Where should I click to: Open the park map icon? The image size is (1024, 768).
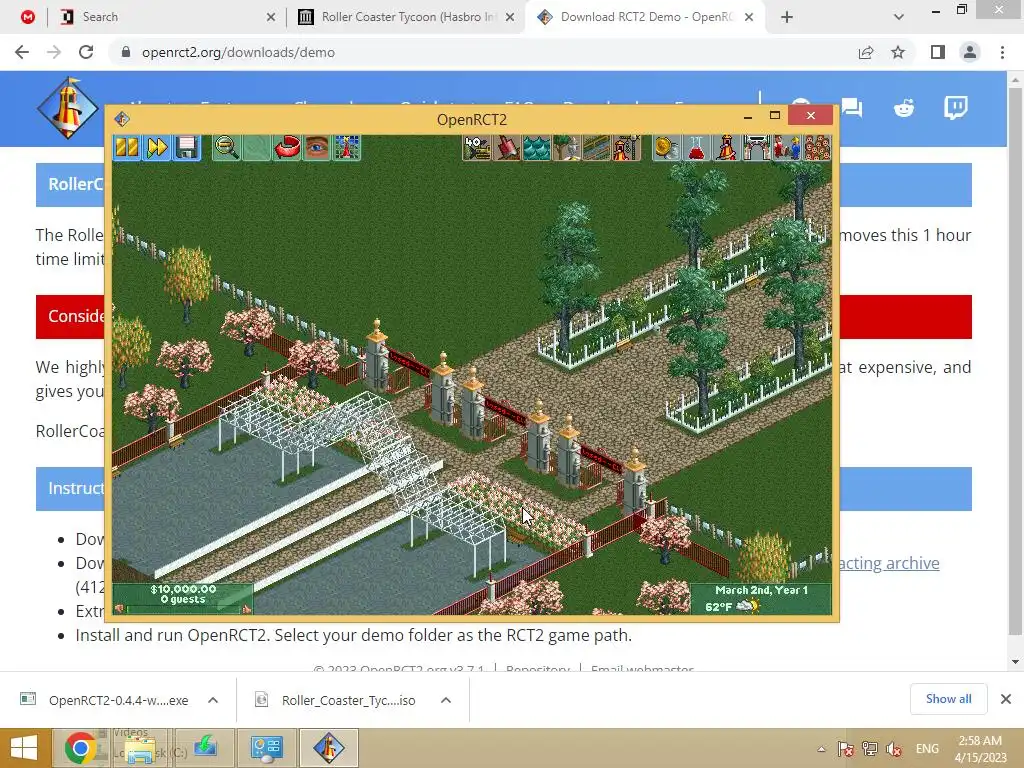click(347, 148)
